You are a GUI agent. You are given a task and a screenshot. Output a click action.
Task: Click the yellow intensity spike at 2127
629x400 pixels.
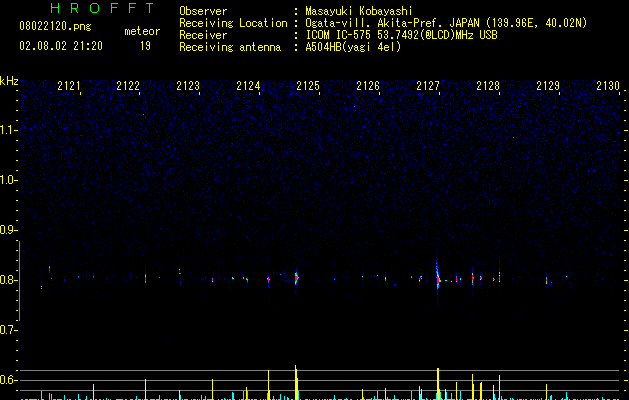tap(438, 384)
